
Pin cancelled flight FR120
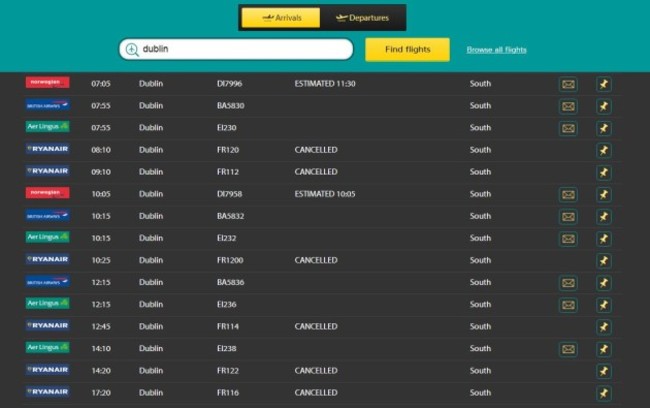coord(604,150)
